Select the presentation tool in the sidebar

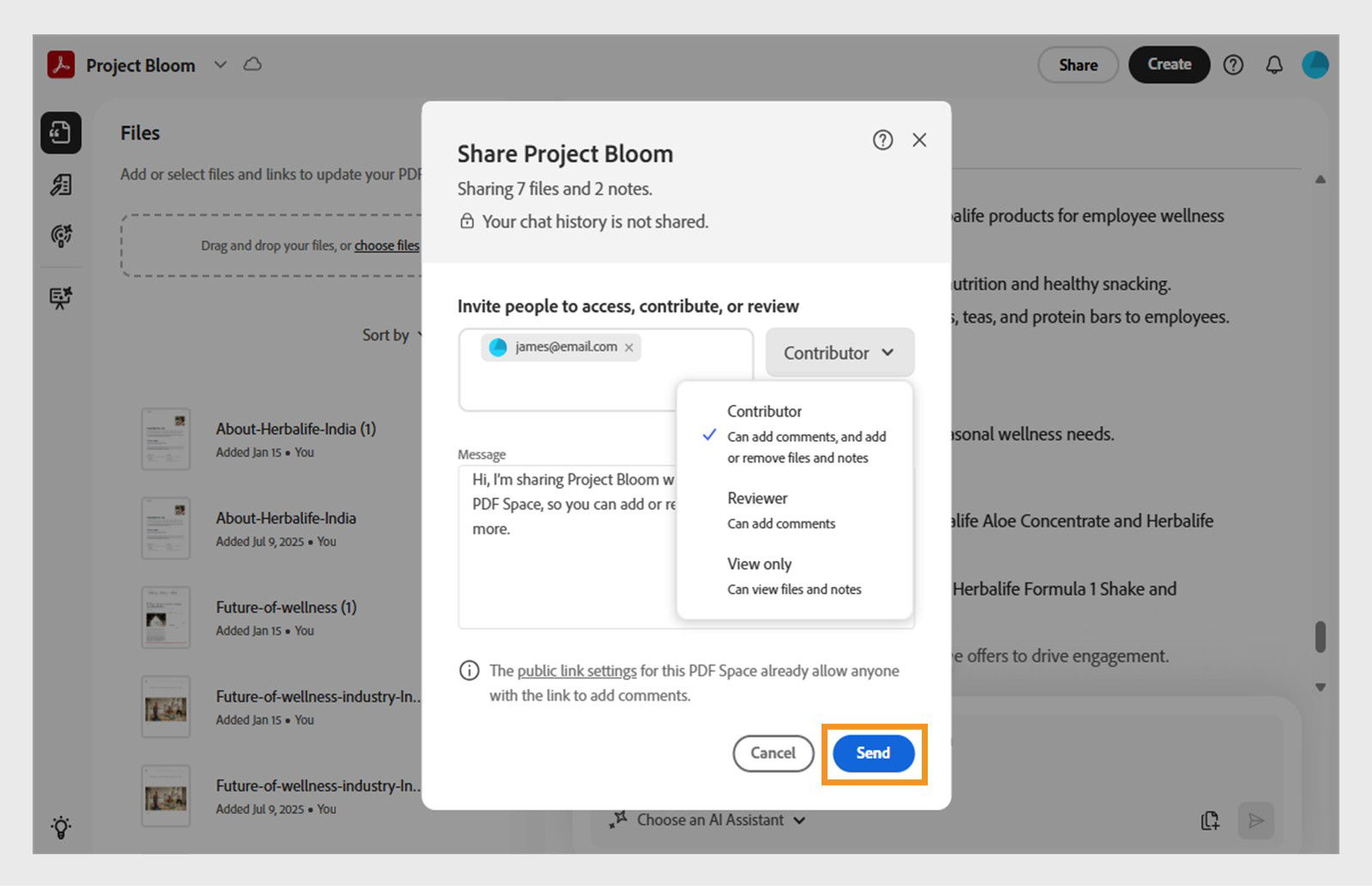[x=61, y=298]
